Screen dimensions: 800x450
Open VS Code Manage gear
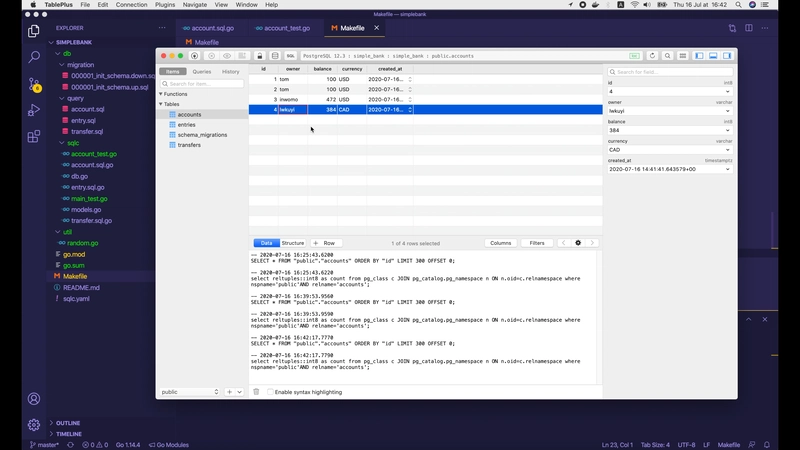tap(34, 424)
